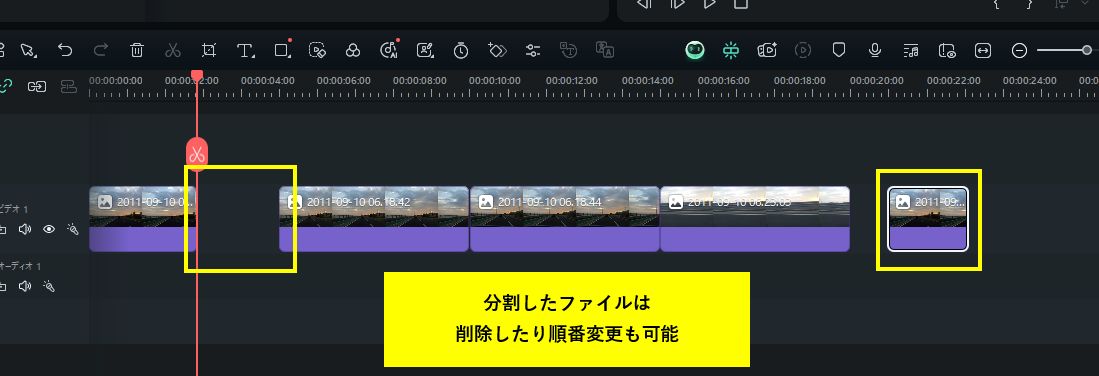Screen dimensions: 1099x376
Task: Hide ビデオ 1 track using eye icon
Action: click(48, 229)
